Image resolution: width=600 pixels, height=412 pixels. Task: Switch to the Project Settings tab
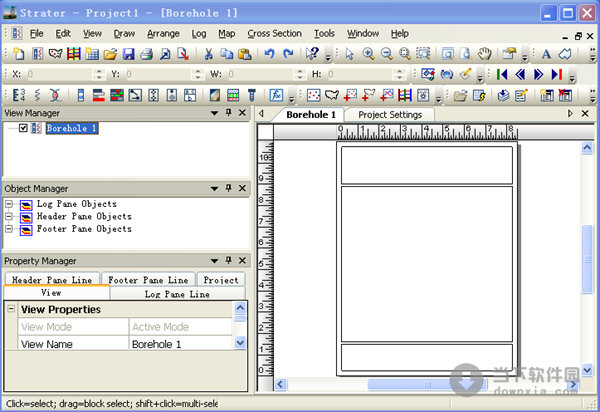tap(390, 115)
